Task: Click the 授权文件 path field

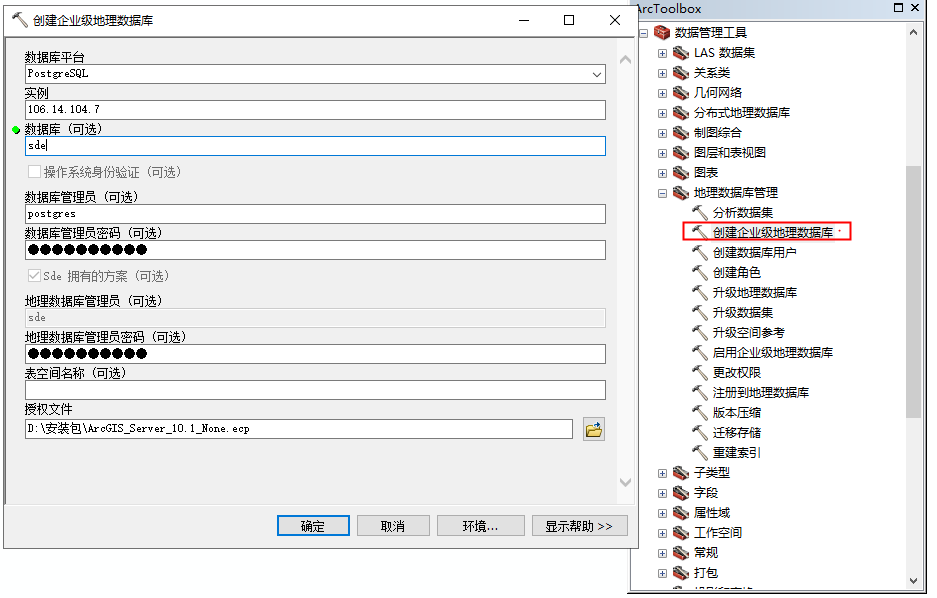Action: click(299, 429)
